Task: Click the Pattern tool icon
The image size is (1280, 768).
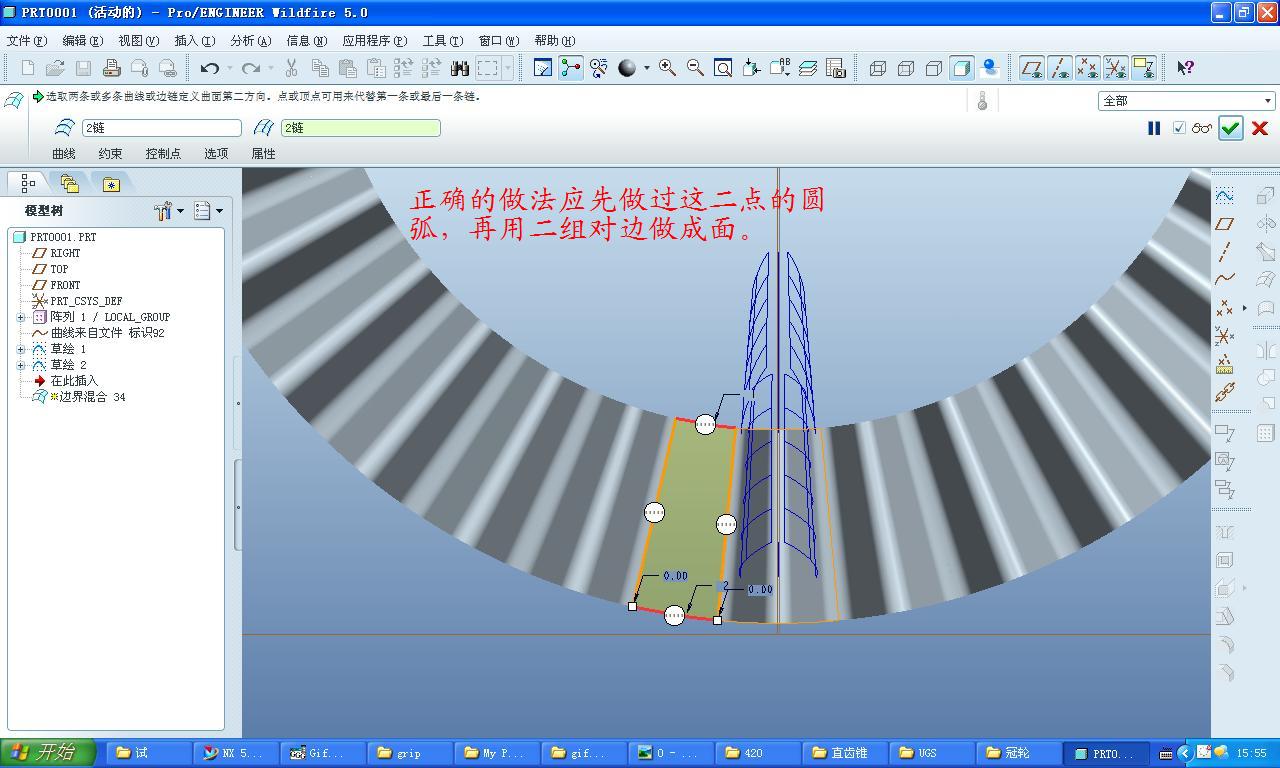Action: [x=1265, y=433]
